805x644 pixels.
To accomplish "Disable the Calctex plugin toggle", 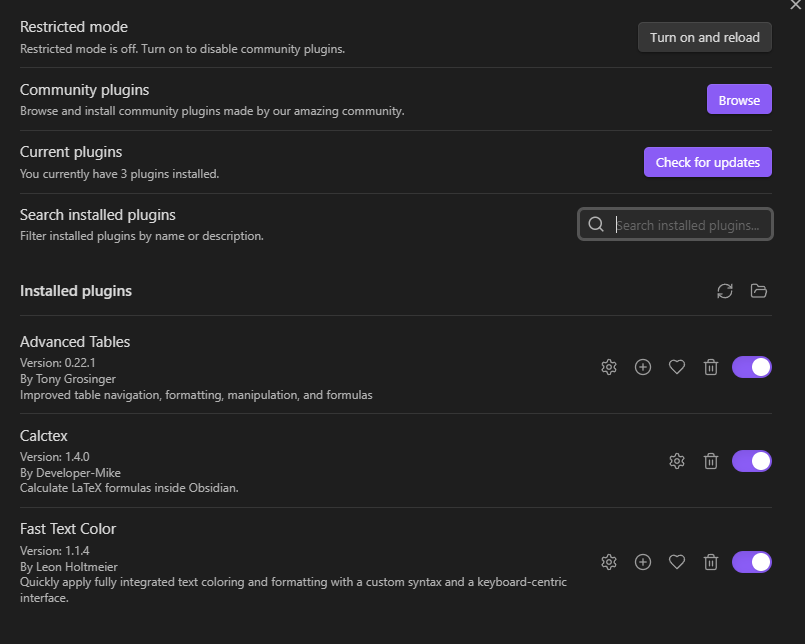I will point(752,461).
